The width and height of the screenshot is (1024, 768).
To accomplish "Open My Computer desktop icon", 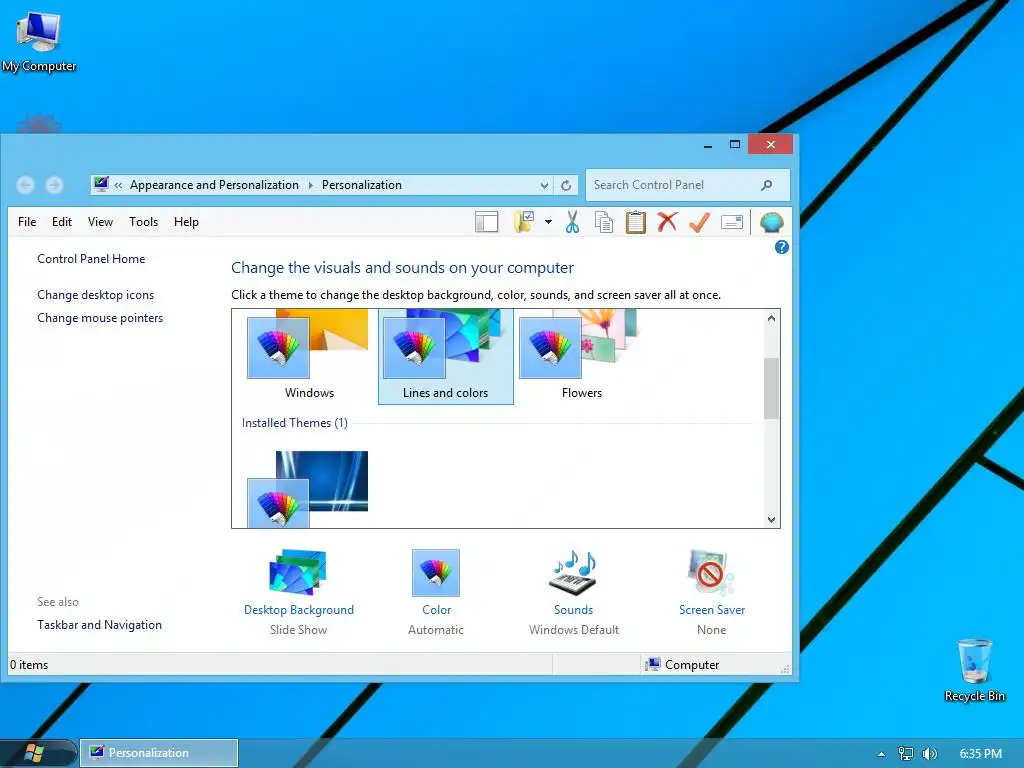I will (x=39, y=40).
